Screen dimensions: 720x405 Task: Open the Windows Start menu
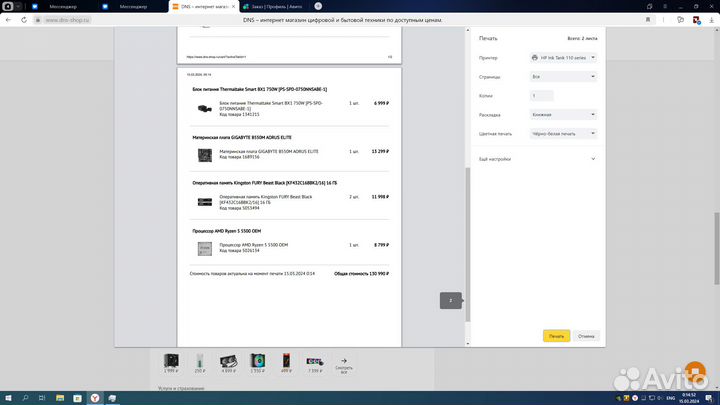[x=8, y=398]
